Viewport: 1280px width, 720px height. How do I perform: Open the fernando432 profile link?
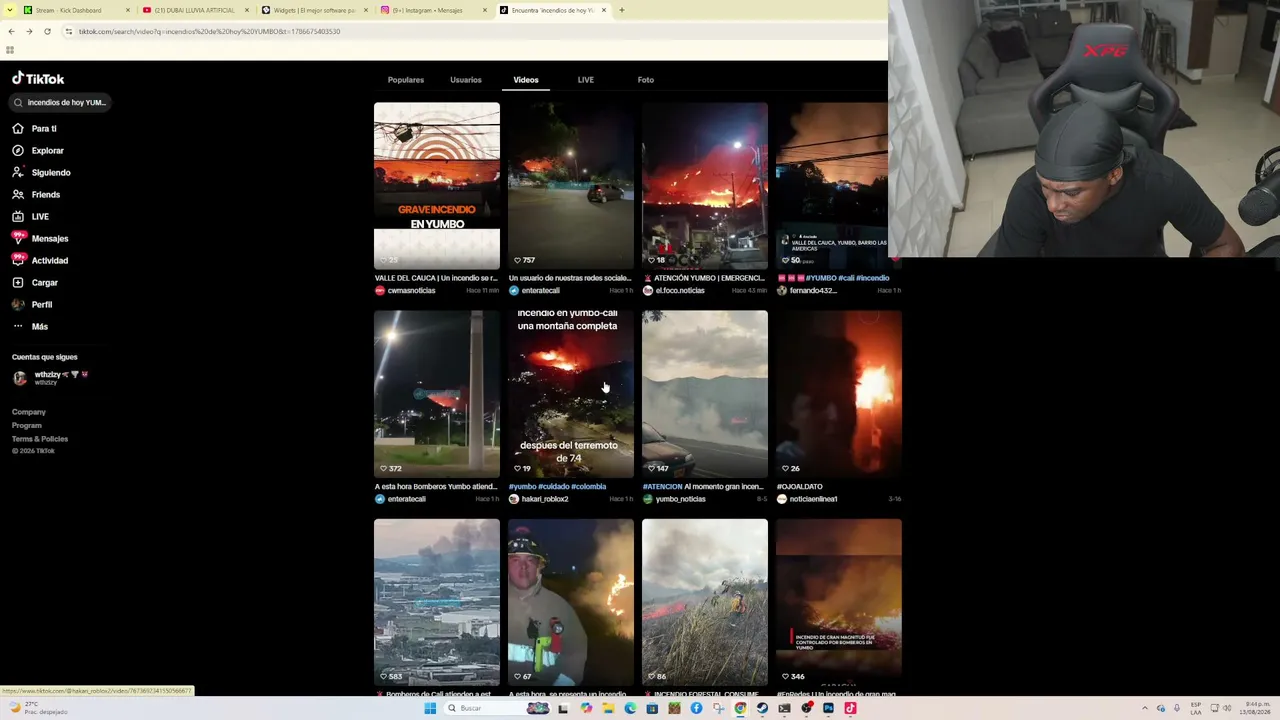click(813, 290)
